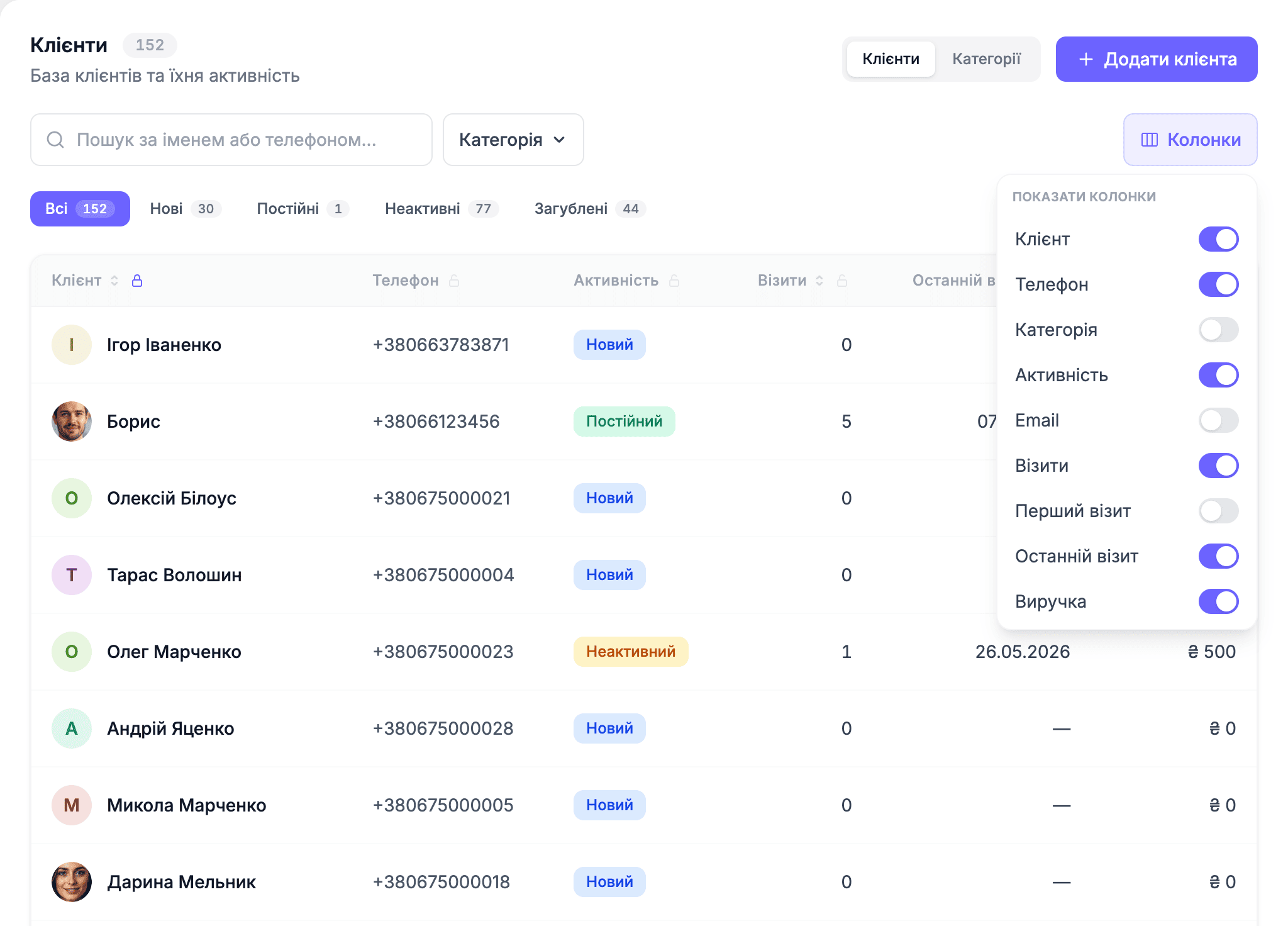Screen dimensions: 1288x926
Task: Turn off the Активність column switch
Action: (1218, 375)
